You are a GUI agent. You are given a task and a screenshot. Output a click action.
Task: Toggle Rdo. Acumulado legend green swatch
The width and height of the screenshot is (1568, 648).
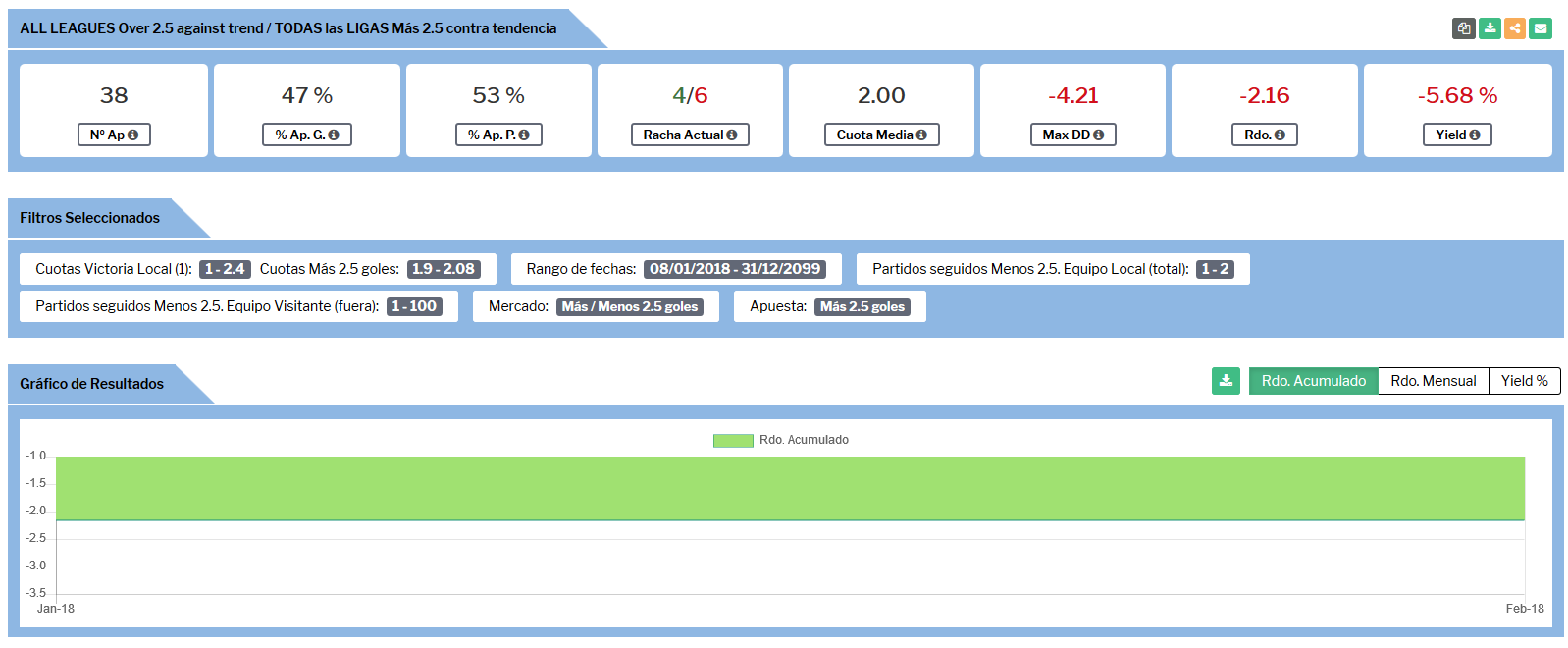[732, 441]
